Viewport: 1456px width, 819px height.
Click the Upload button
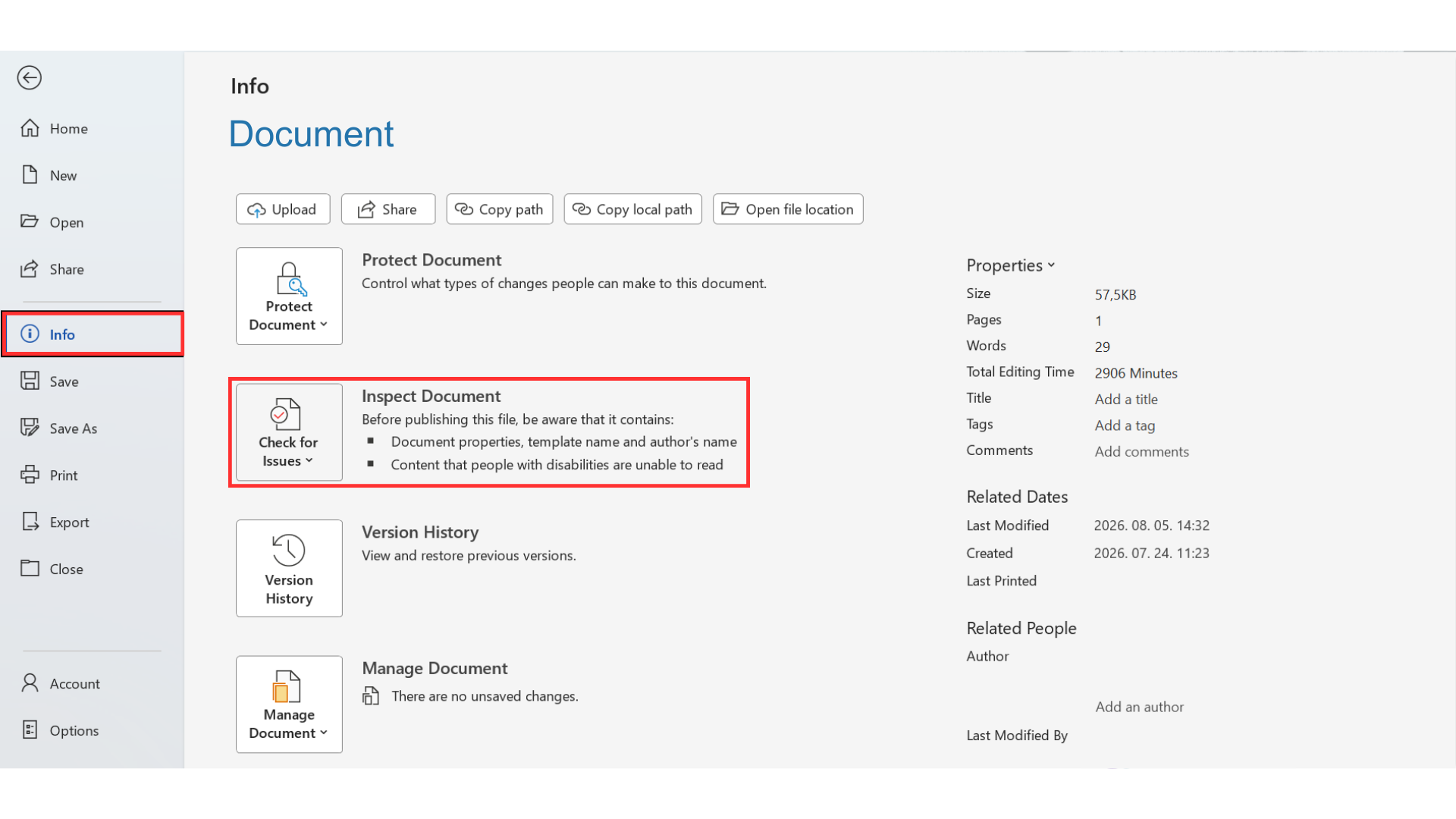click(283, 209)
